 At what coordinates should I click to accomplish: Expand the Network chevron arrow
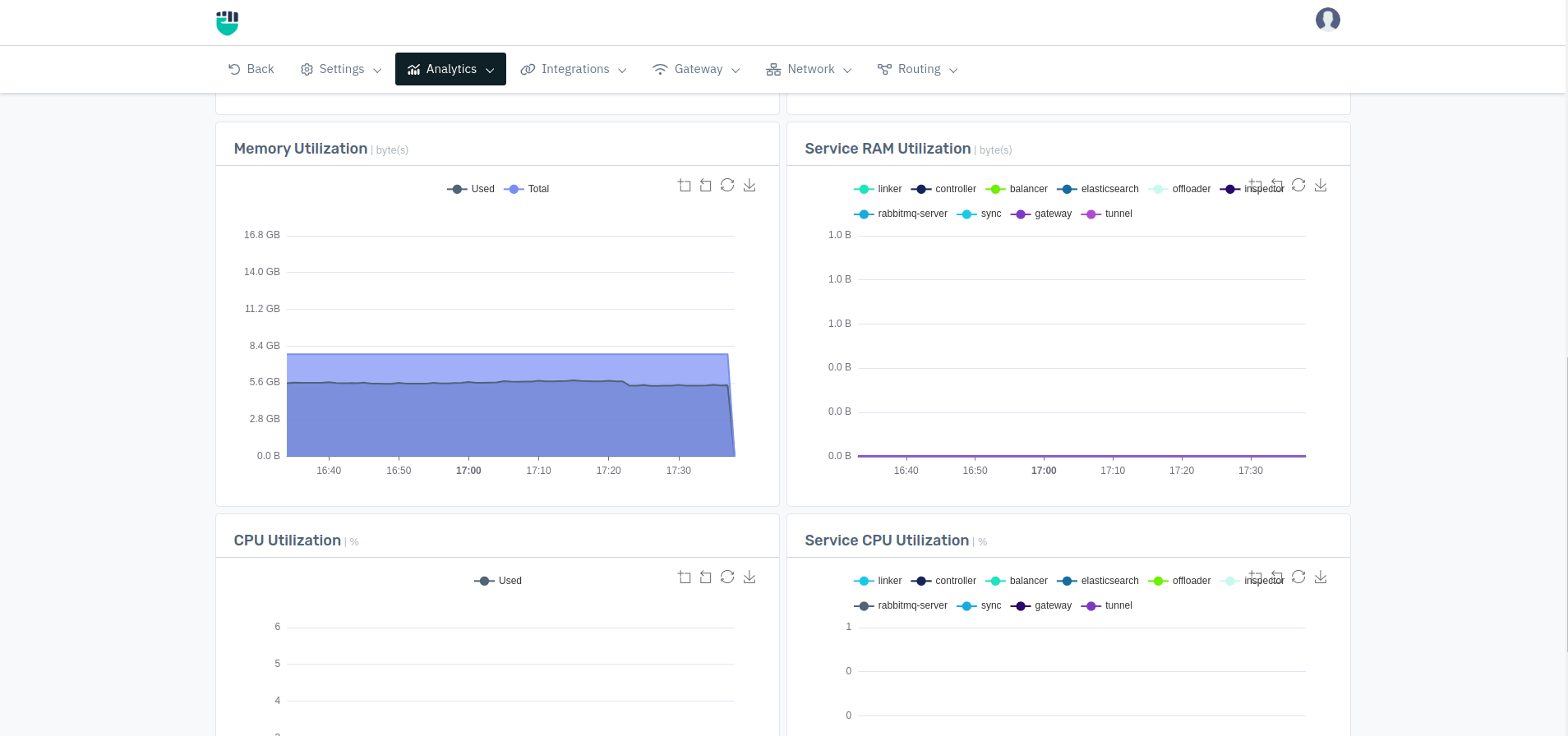(847, 71)
